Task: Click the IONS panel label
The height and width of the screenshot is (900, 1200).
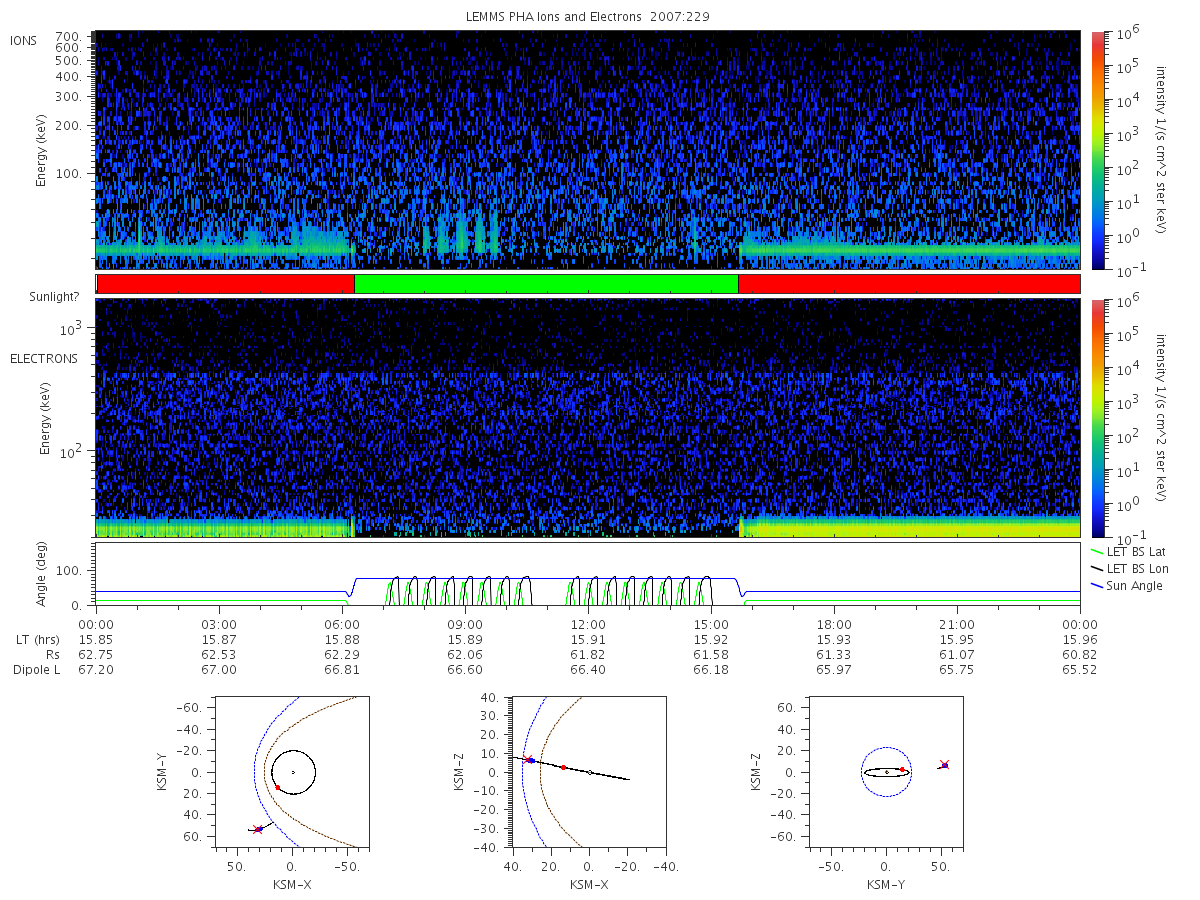Action: (x=24, y=40)
